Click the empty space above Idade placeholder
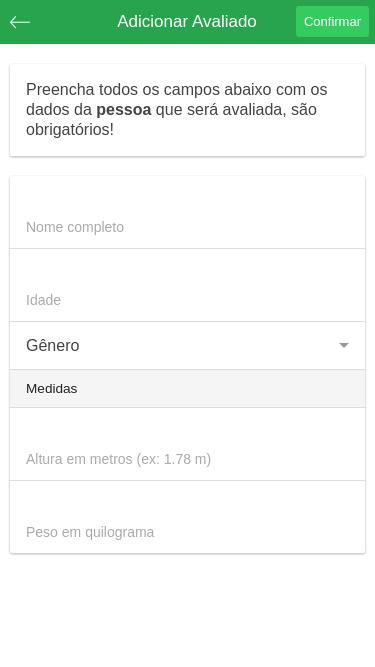 point(188,269)
